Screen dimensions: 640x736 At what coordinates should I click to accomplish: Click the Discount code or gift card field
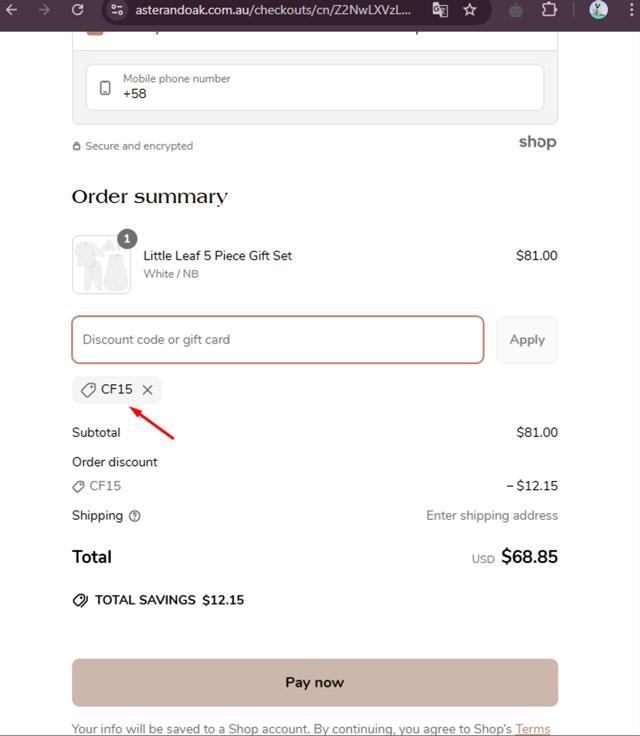278,340
